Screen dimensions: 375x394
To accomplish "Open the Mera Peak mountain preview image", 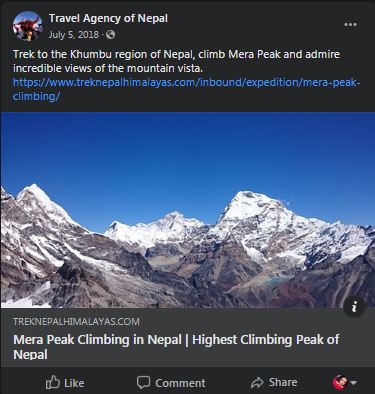I will [x=187, y=210].
